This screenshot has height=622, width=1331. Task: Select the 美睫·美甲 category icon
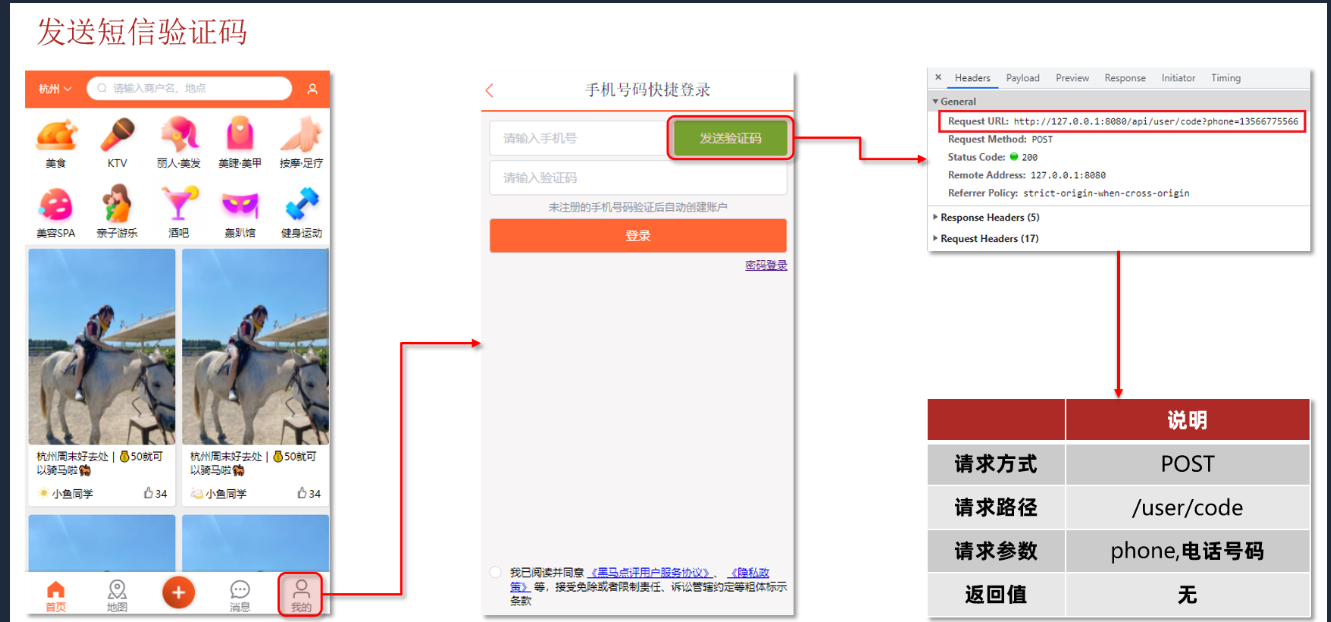pos(239,134)
